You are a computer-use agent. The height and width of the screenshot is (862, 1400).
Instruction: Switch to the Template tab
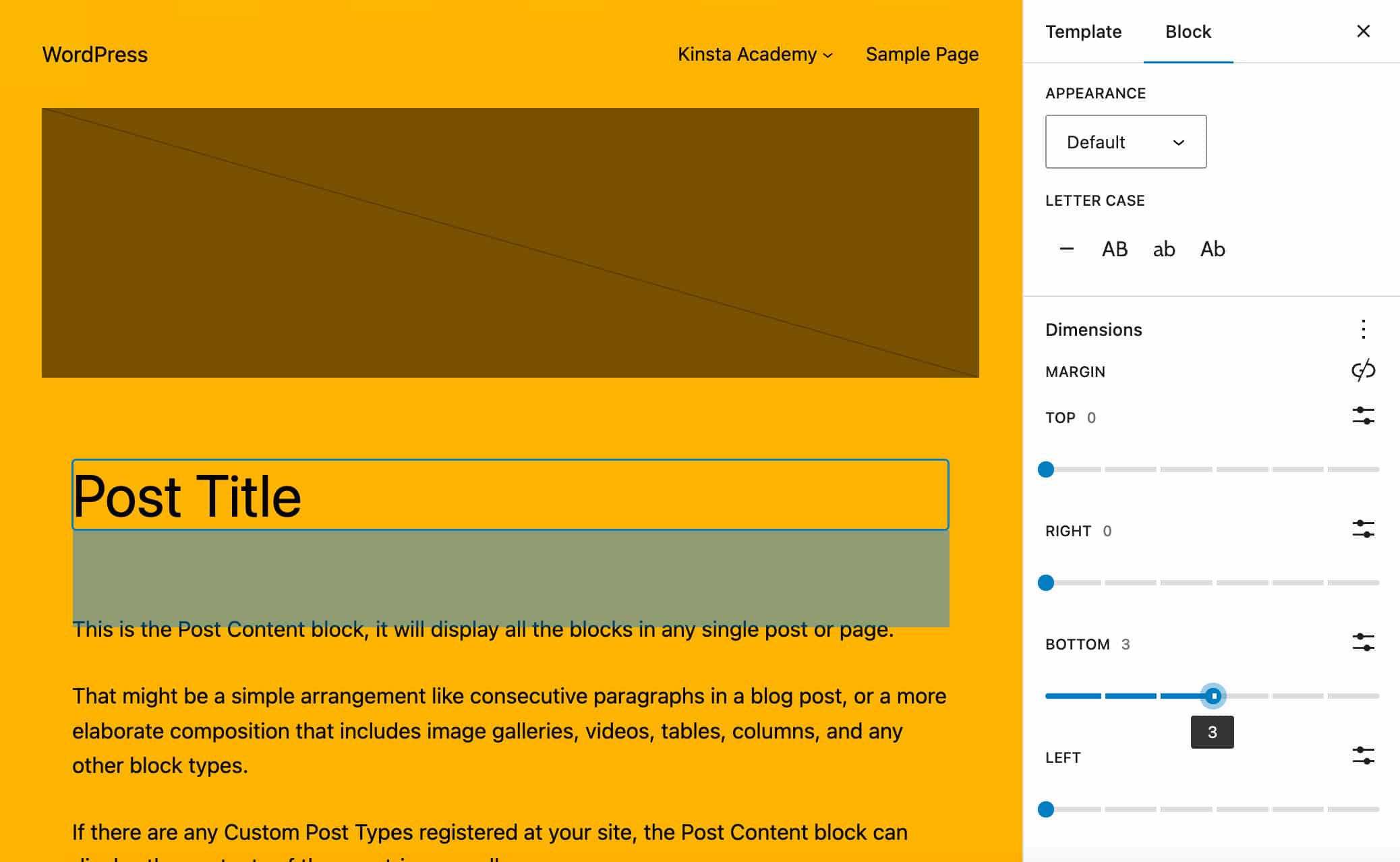1084,31
